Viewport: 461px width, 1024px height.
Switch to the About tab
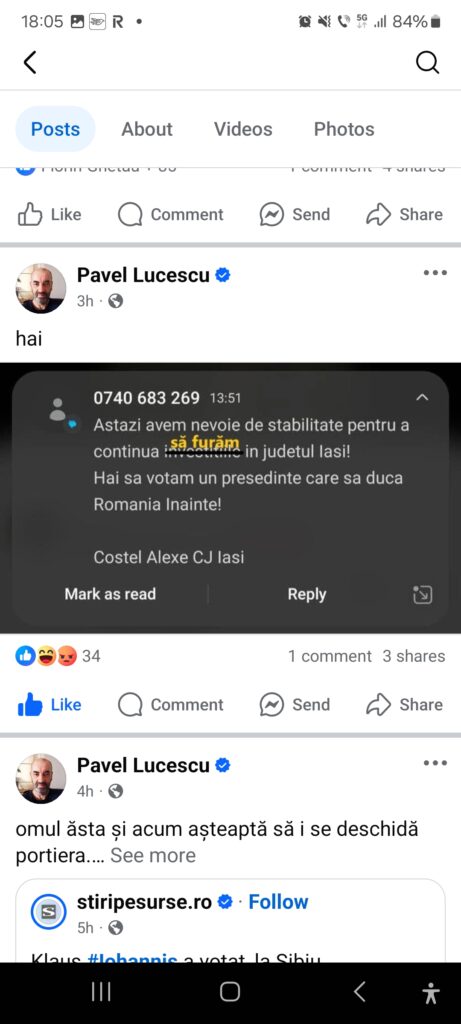(x=147, y=129)
